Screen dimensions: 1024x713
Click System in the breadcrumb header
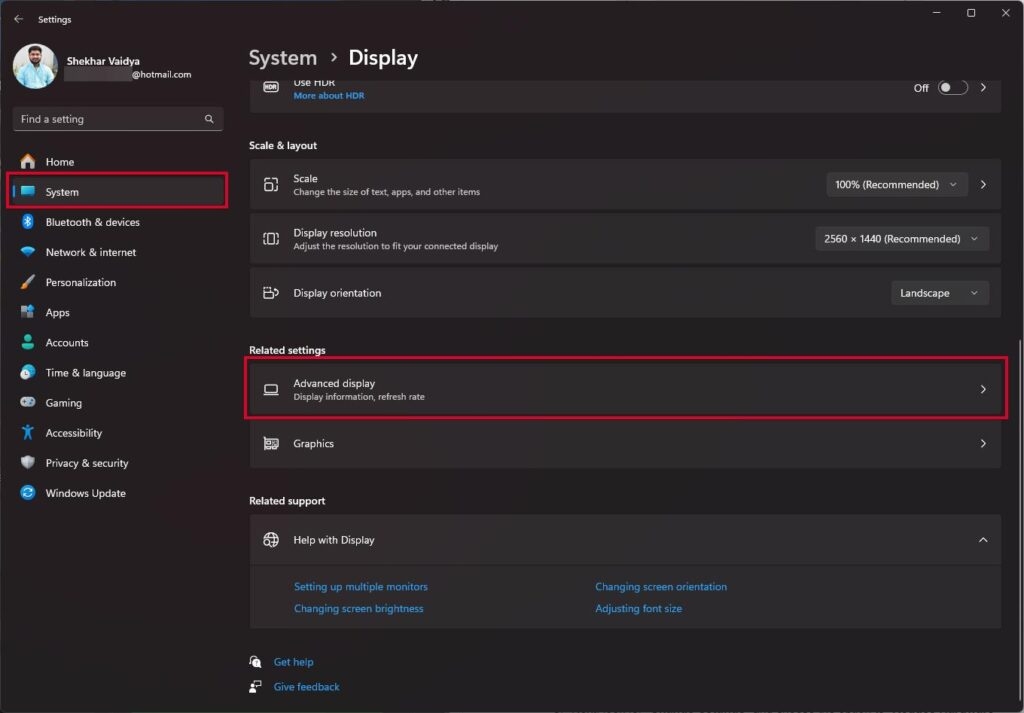coord(283,57)
